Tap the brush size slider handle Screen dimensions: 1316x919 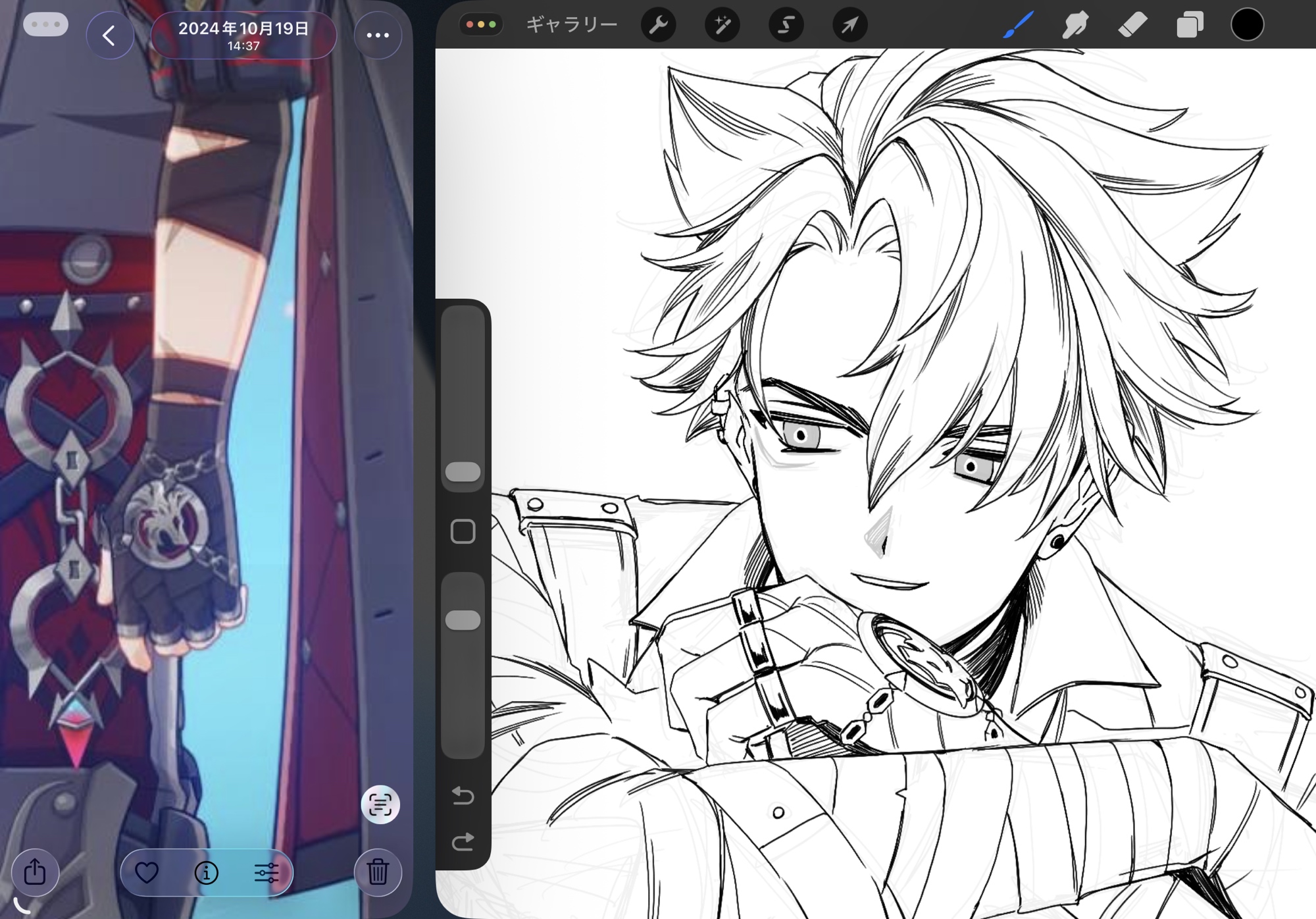point(463,471)
